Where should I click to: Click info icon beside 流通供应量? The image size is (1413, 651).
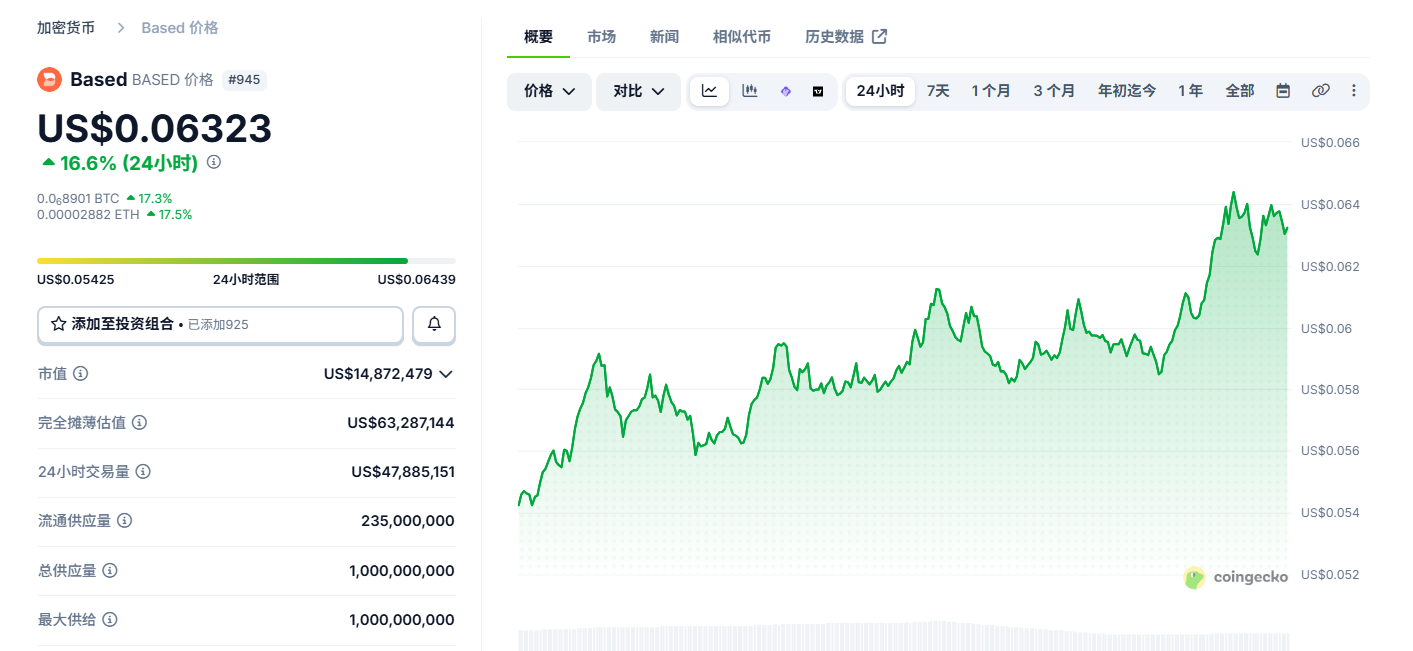click(x=125, y=521)
